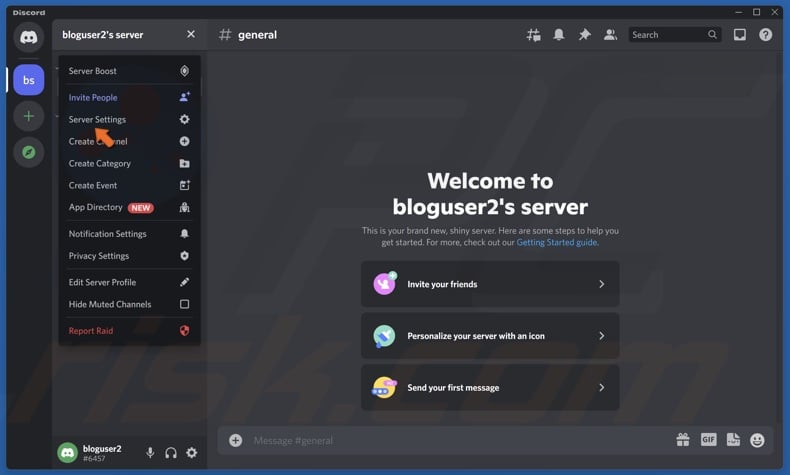Select Create Channel menu entry
The width and height of the screenshot is (790, 475).
click(129, 142)
